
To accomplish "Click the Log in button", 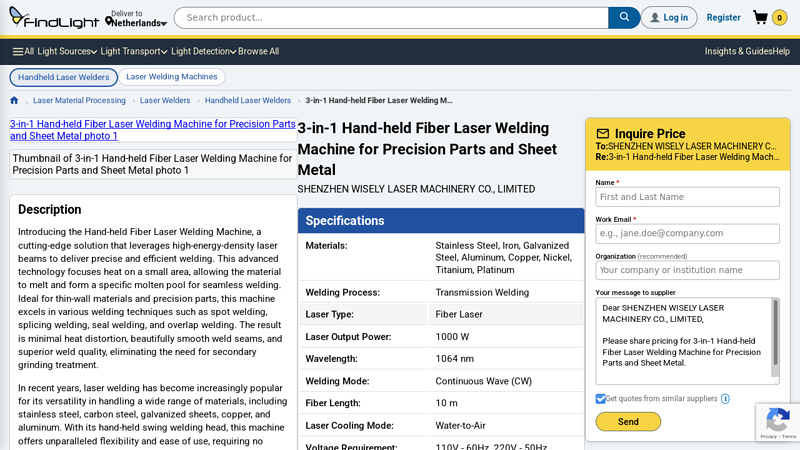I will (669, 17).
